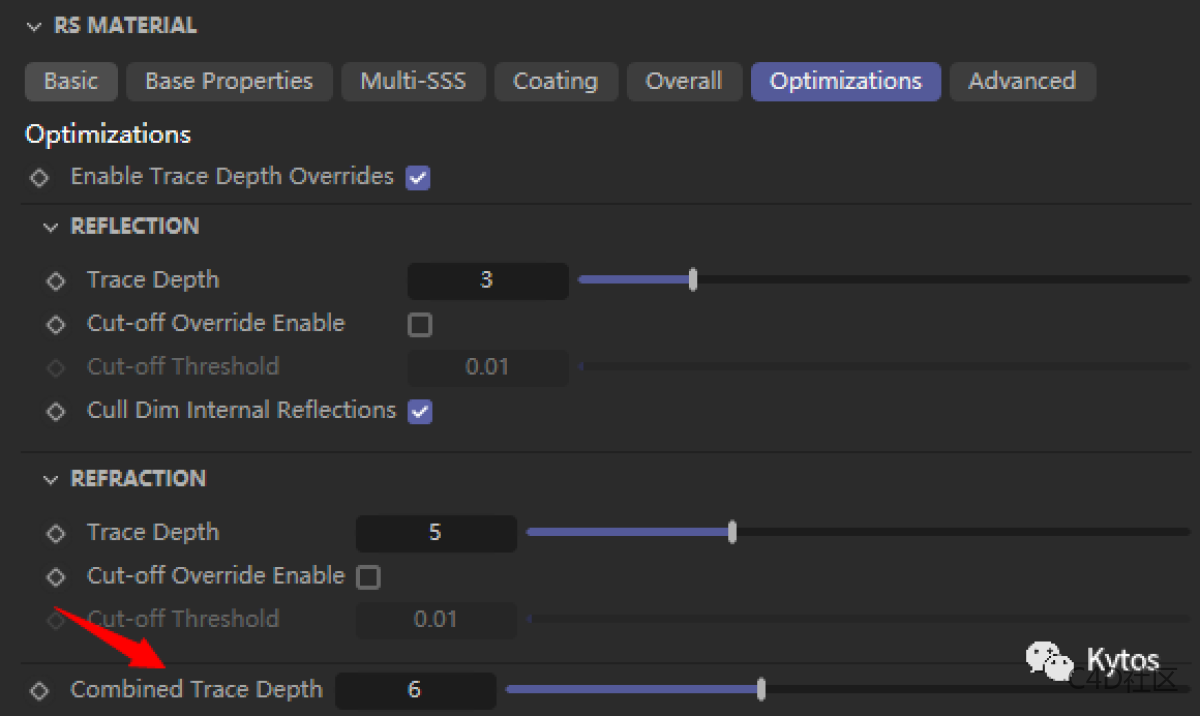This screenshot has height=716, width=1200.
Task: Collapse the REFRACTION group
Action: pyautogui.click(x=51, y=480)
